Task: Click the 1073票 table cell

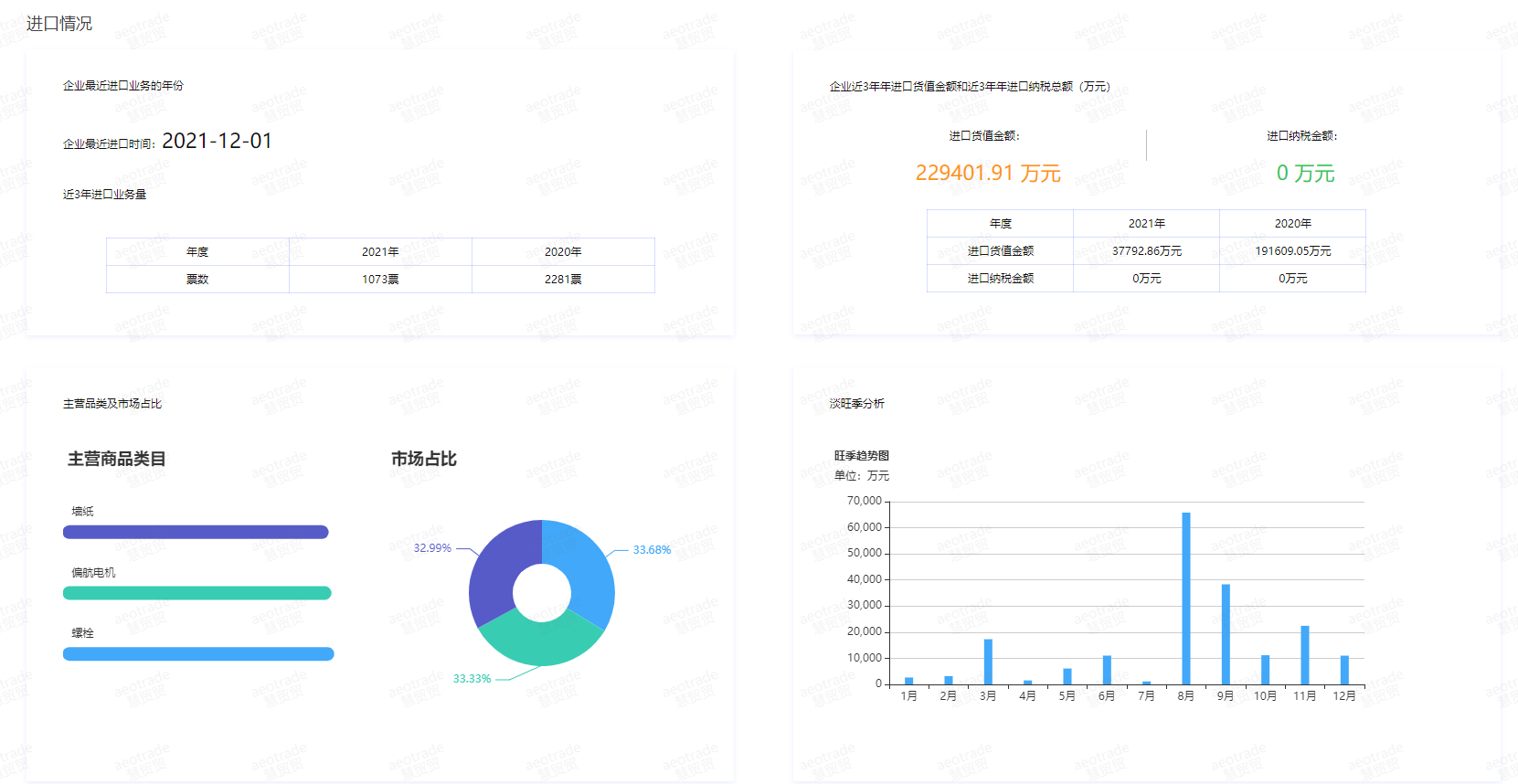Action: click(x=380, y=280)
